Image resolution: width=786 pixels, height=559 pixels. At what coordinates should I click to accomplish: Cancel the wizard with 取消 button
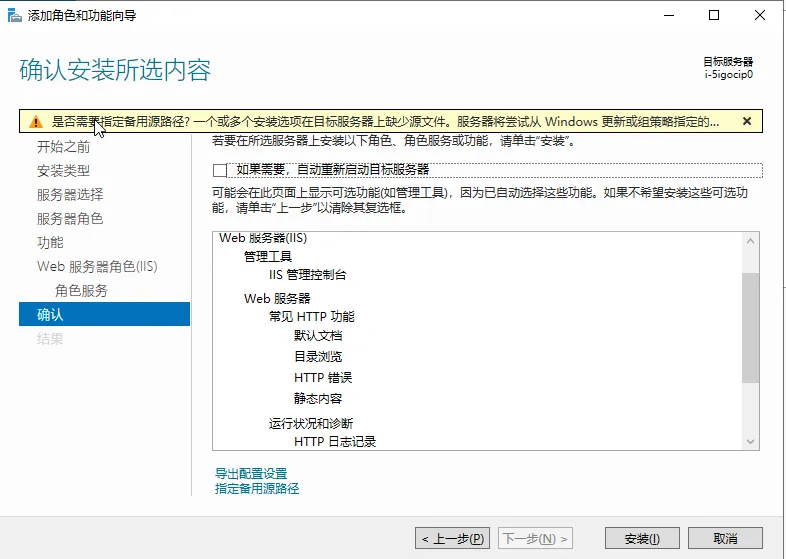pos(725,538)
